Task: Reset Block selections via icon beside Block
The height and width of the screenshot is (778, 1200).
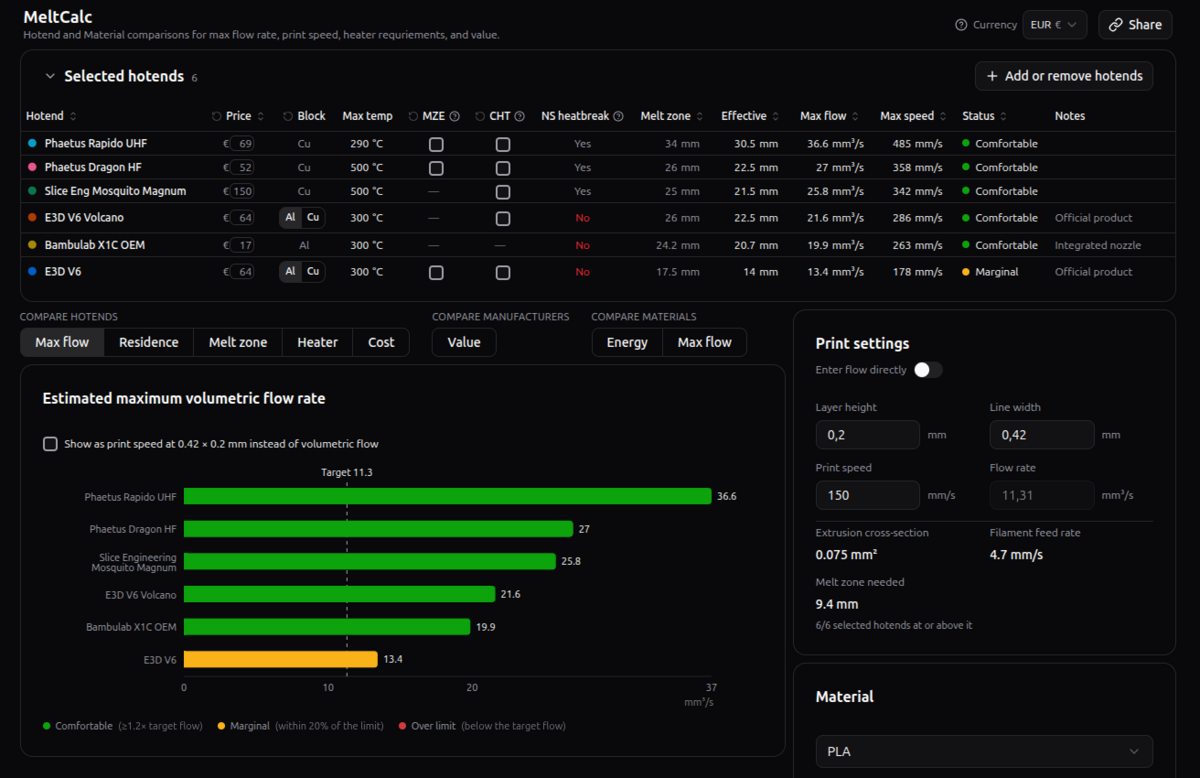Action: (288, 117)
